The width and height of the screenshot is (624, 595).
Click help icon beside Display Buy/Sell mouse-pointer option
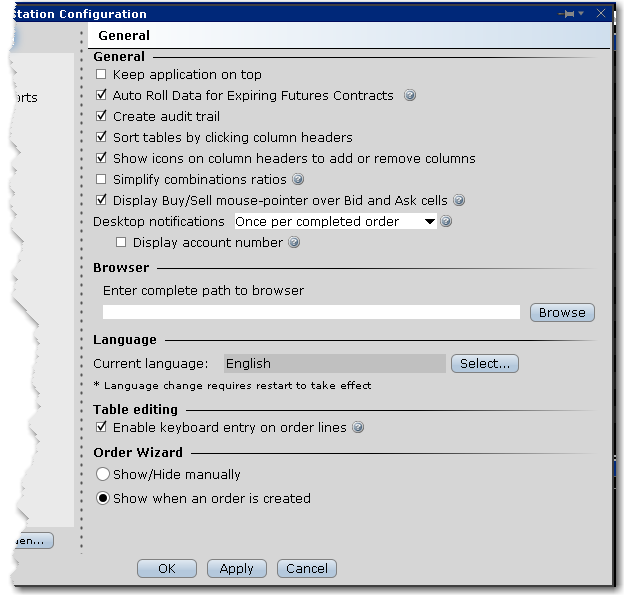click(x=459, y=201)
